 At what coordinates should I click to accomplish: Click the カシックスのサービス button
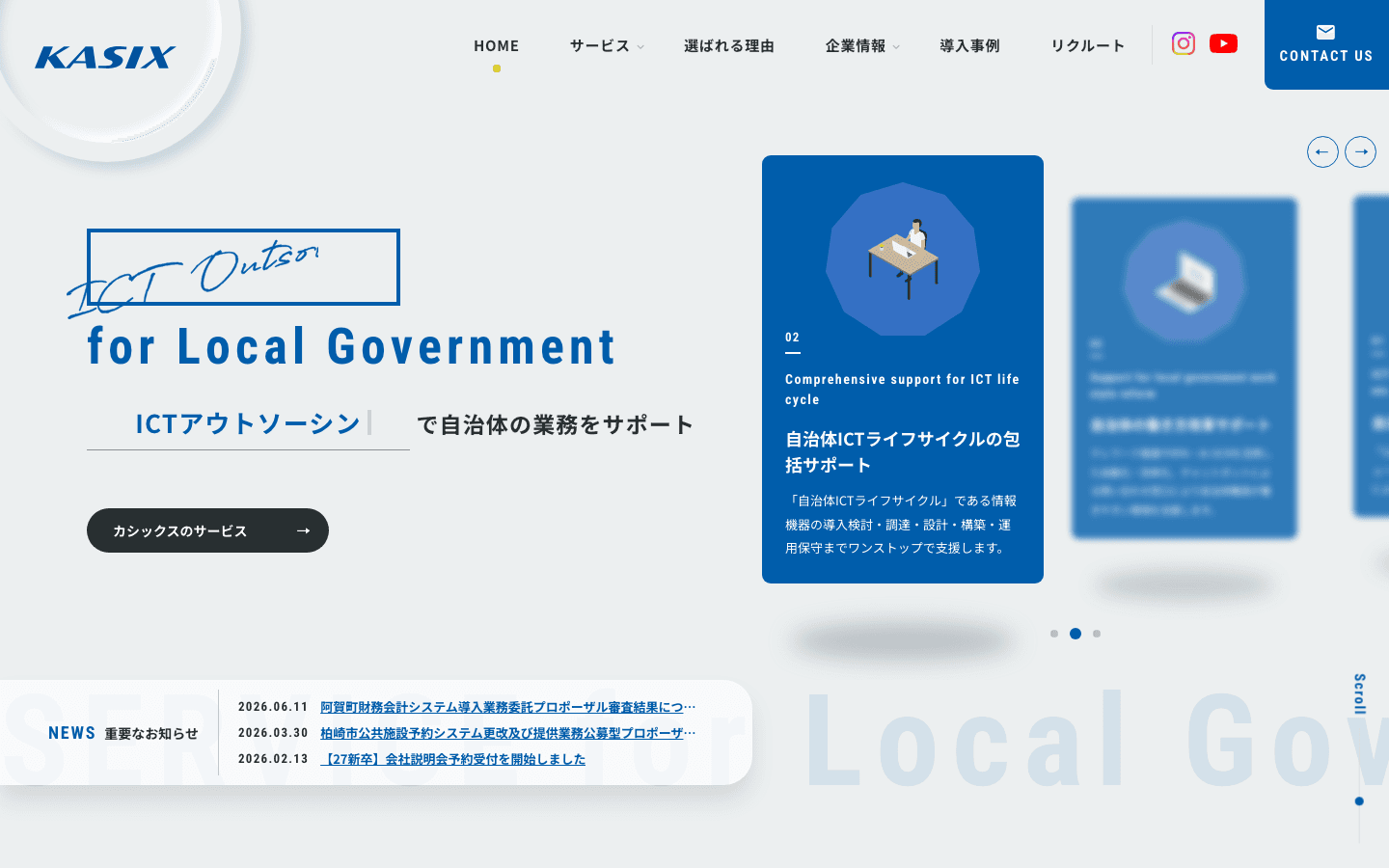click(207, 530)
